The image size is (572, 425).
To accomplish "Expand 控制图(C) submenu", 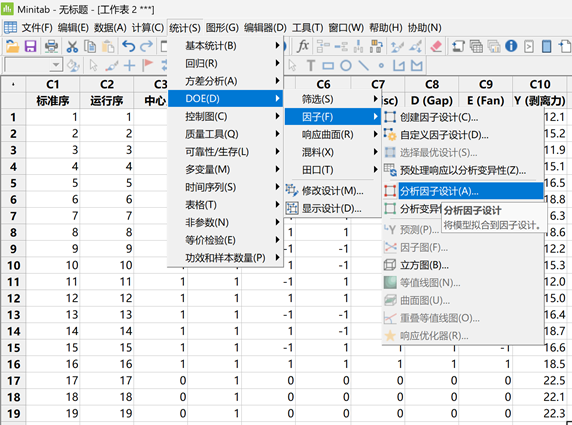I will point(225,116).
